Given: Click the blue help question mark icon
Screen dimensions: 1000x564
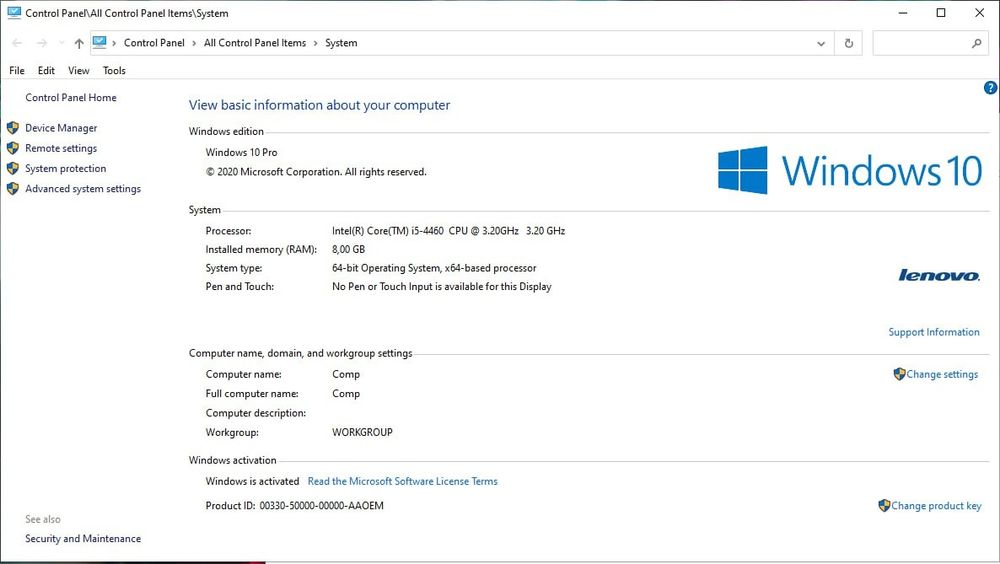Looking at the screenshot, I should click(991, 88).
